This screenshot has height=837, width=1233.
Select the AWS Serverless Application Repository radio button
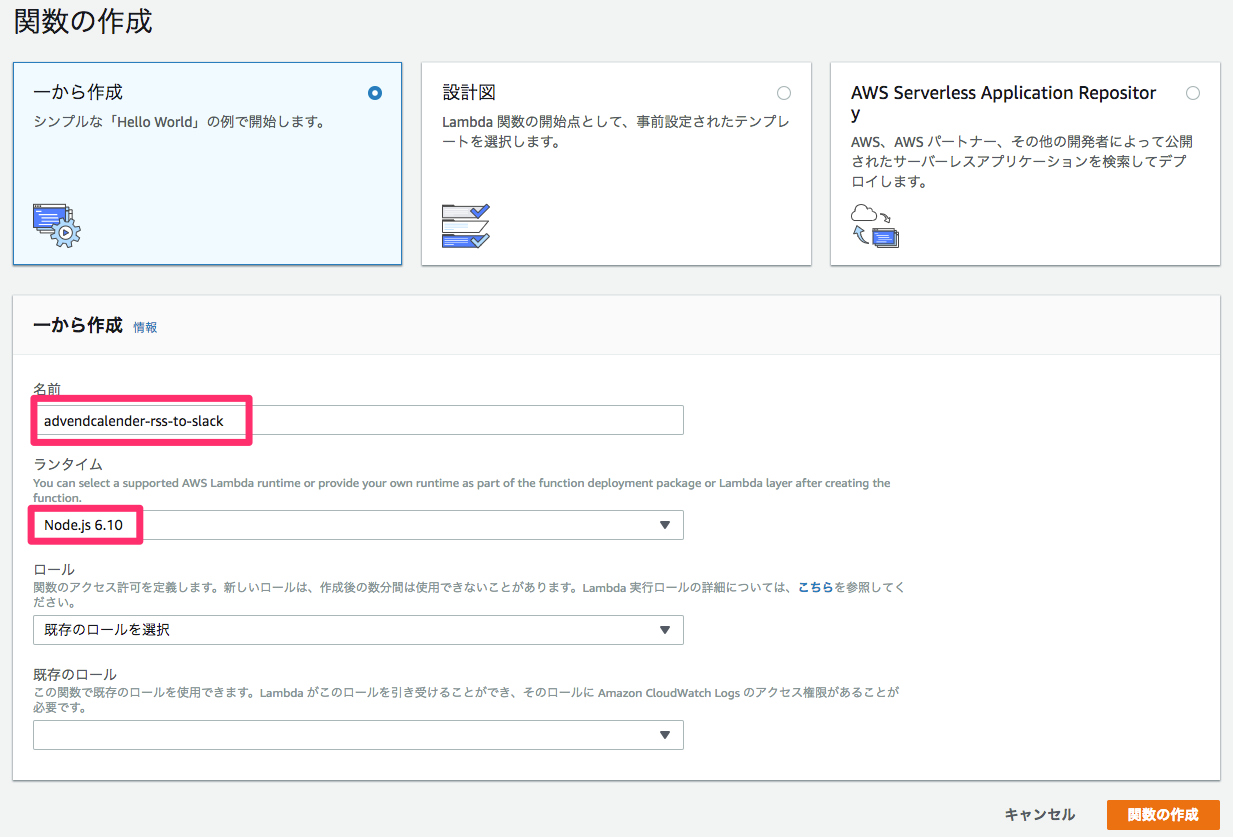pyautogui.click(x=1192, y=92)
